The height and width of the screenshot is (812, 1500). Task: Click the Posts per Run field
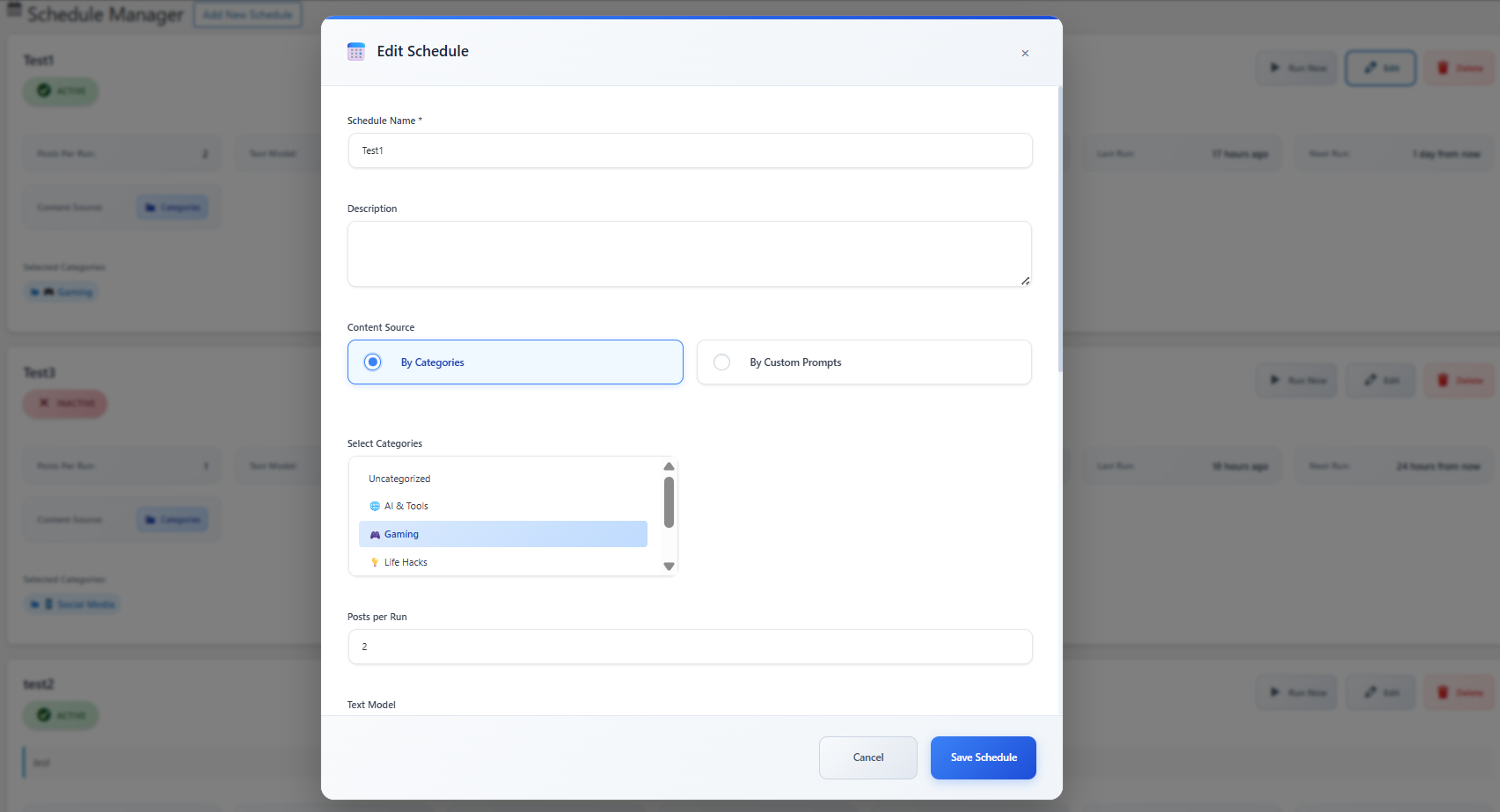pyautogui.click(x=690, y=647)
